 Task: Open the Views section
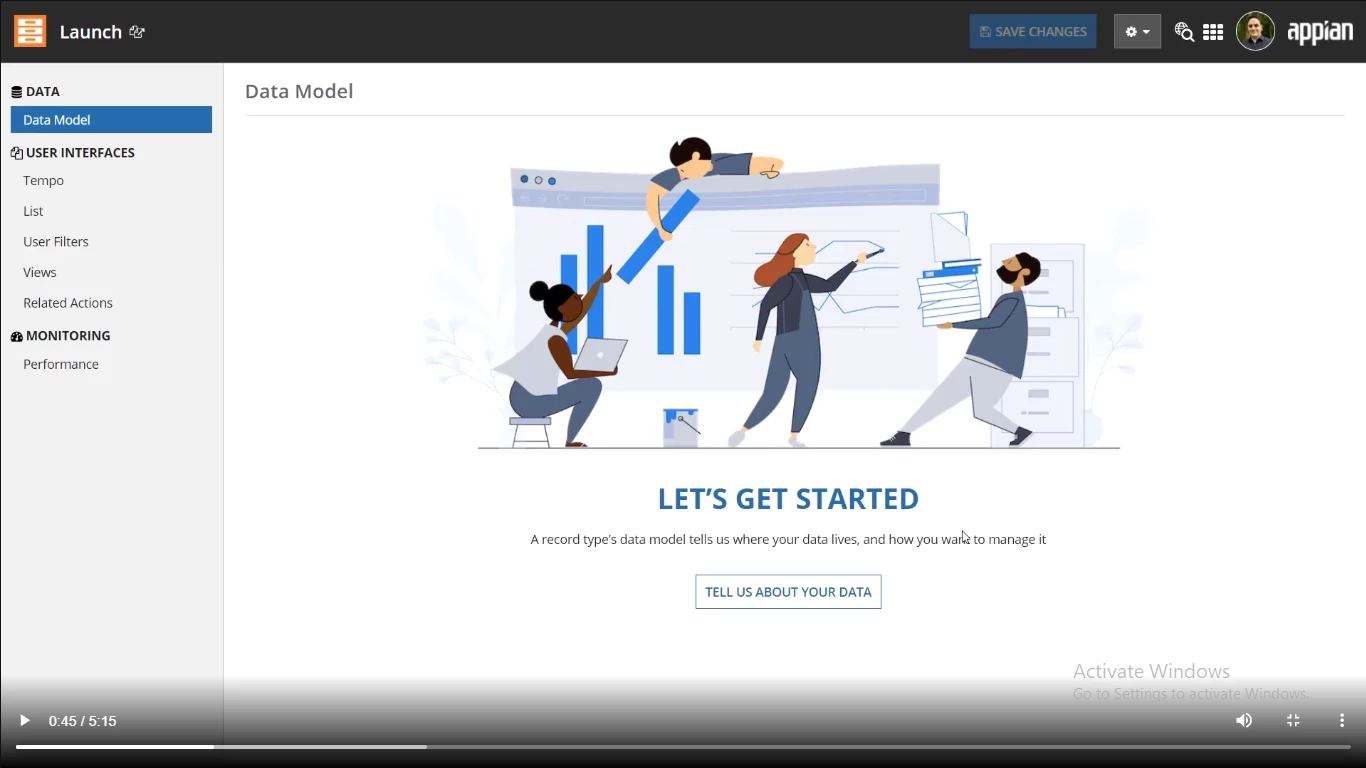(x=40, y=272)
